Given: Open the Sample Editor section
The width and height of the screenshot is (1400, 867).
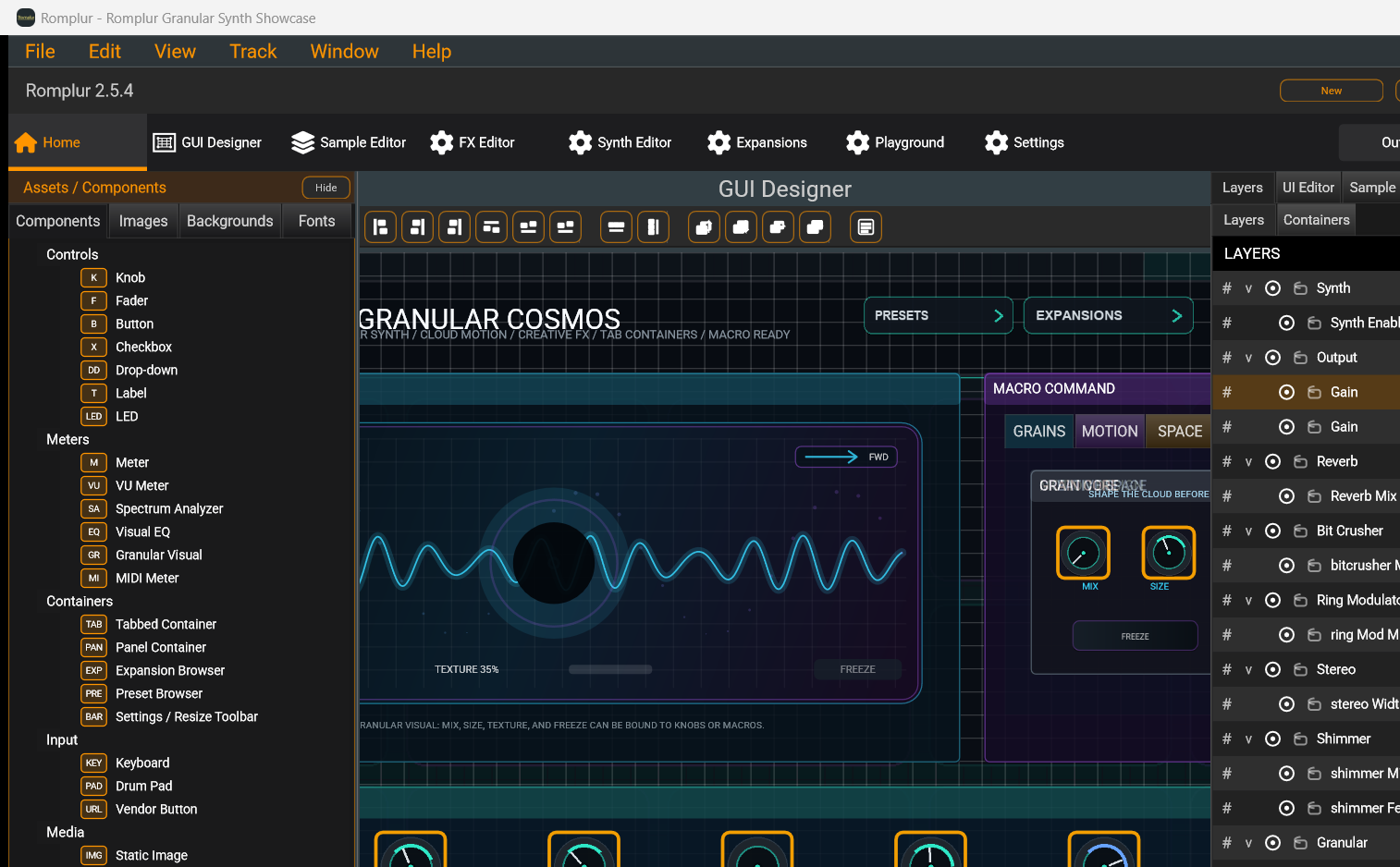Looking at the screenshot, I should 349,142.
